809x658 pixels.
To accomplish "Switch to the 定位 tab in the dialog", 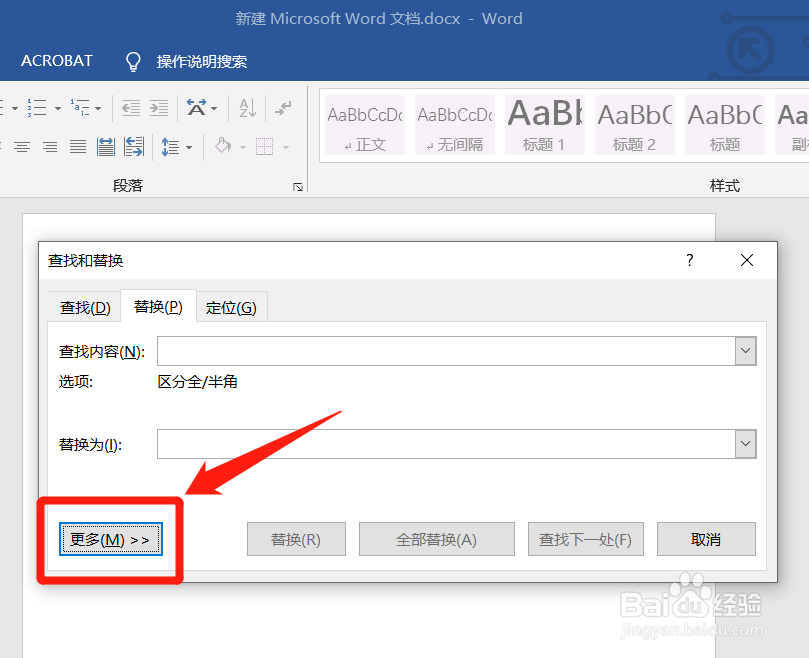I will point(231,307).
